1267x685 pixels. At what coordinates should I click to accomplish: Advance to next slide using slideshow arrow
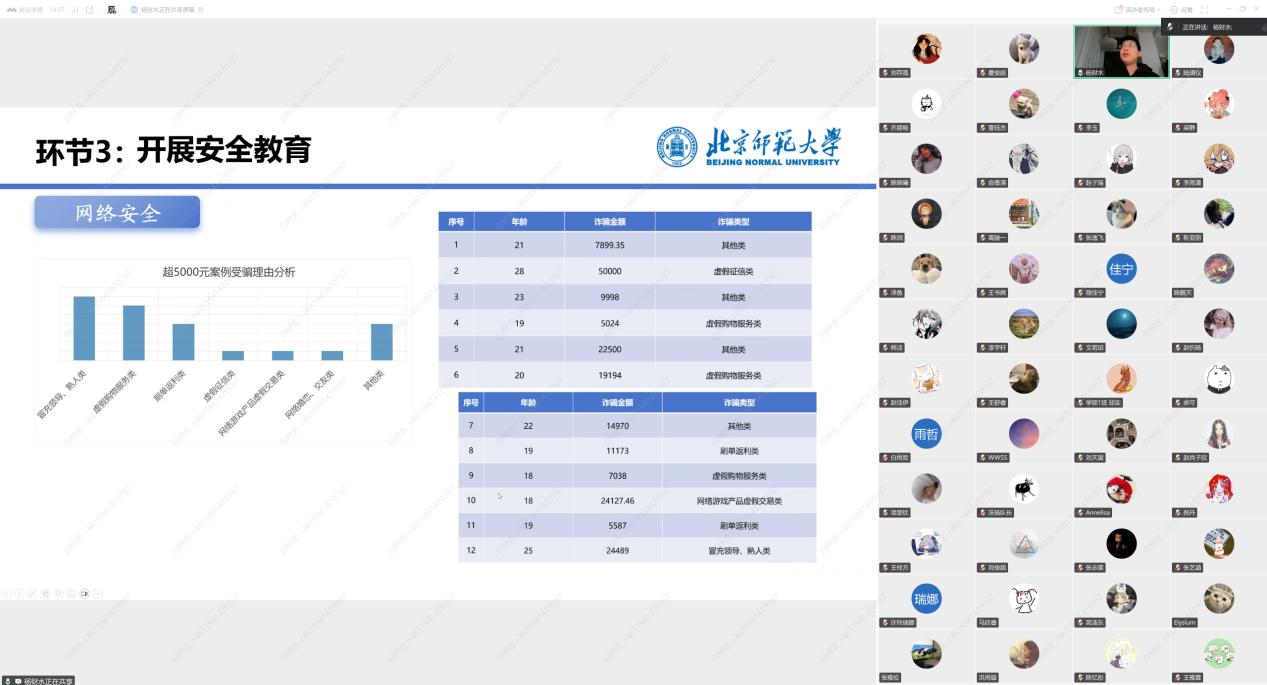19,593
